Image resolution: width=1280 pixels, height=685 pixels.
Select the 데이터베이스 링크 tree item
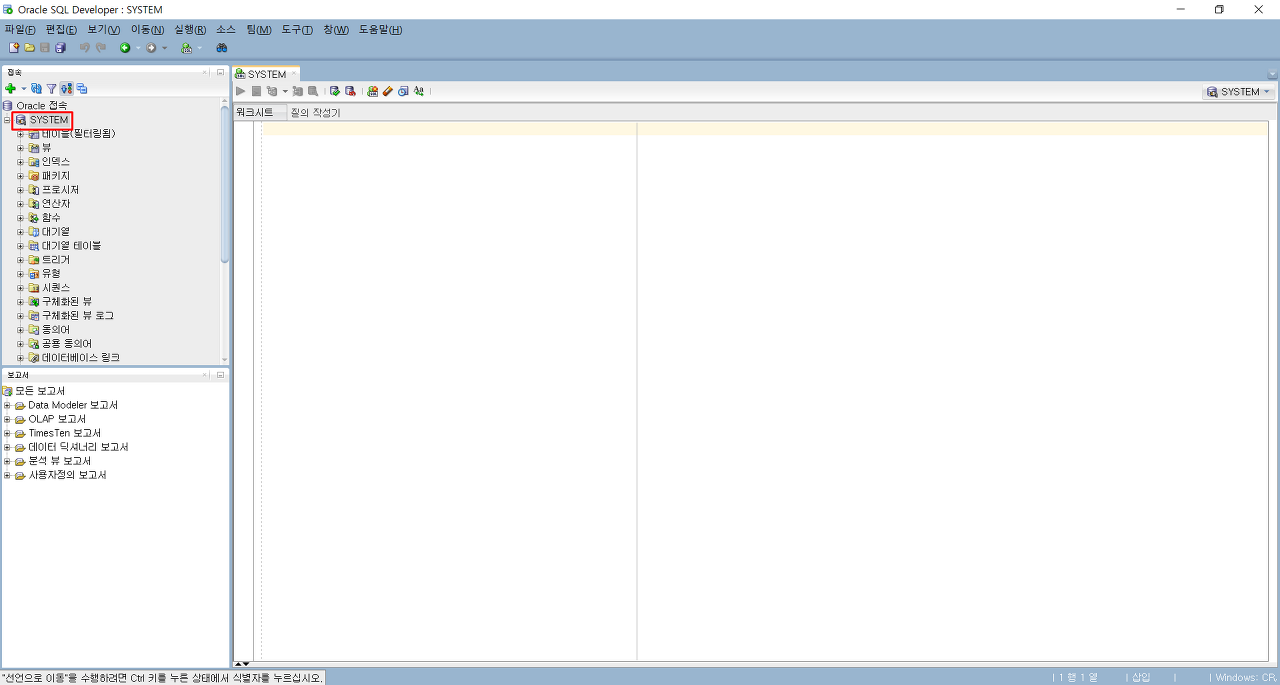coord(81,358)
